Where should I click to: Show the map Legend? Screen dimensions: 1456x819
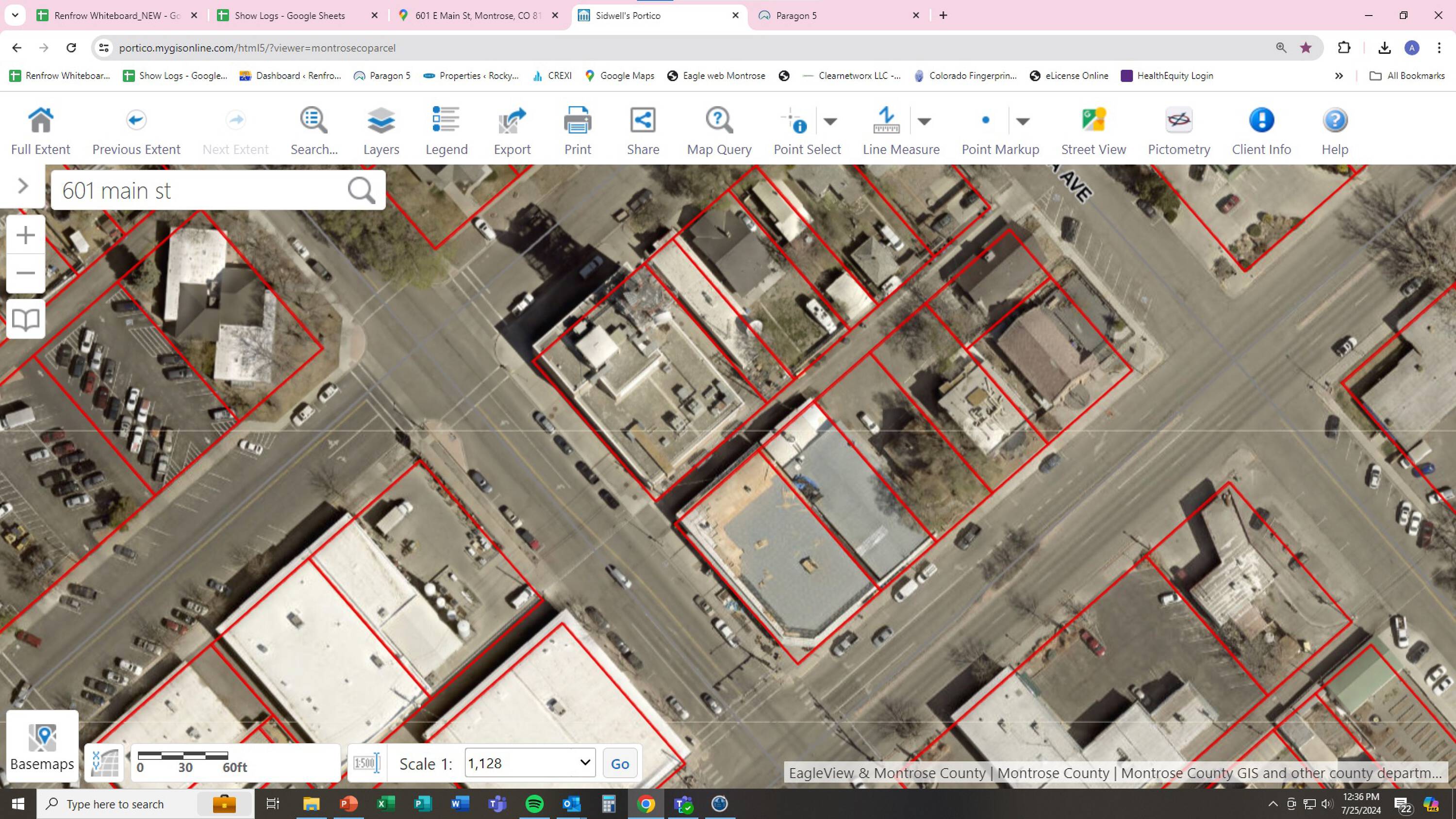[446, 131]
